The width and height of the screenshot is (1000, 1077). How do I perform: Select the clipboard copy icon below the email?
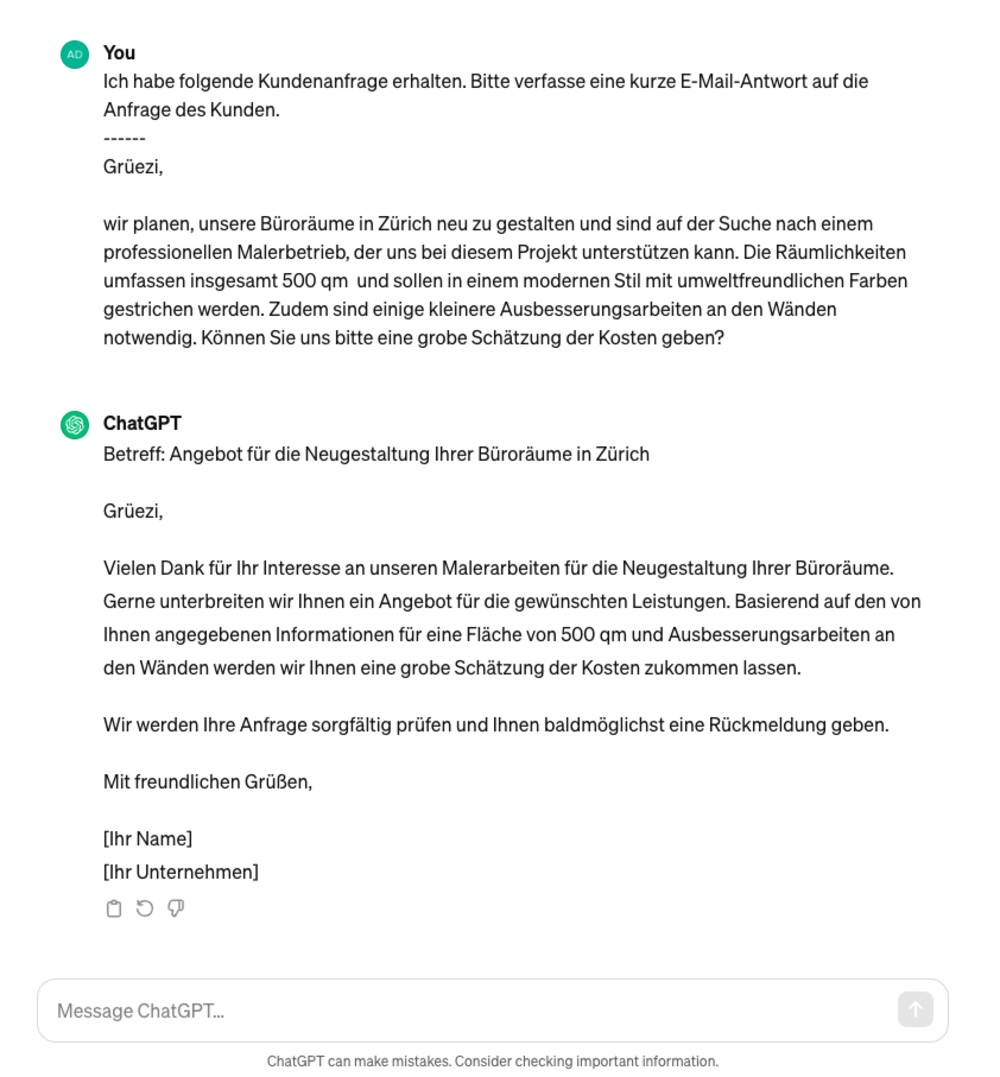tap(112, 908)
